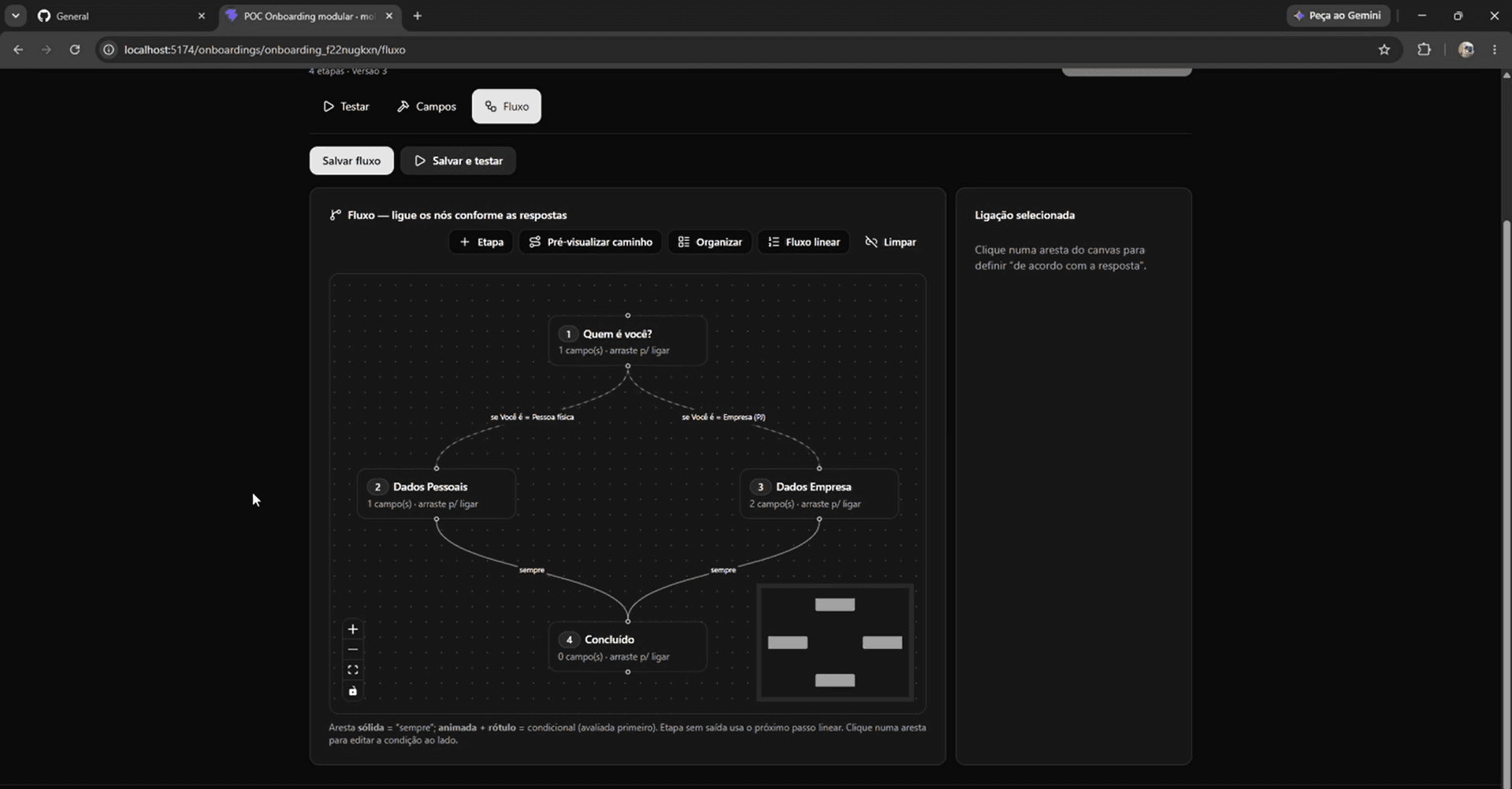Open the Chrome profile avatar
Image resolution: width=1512 pixels, height=789 pixels.
click(1466, 50)
